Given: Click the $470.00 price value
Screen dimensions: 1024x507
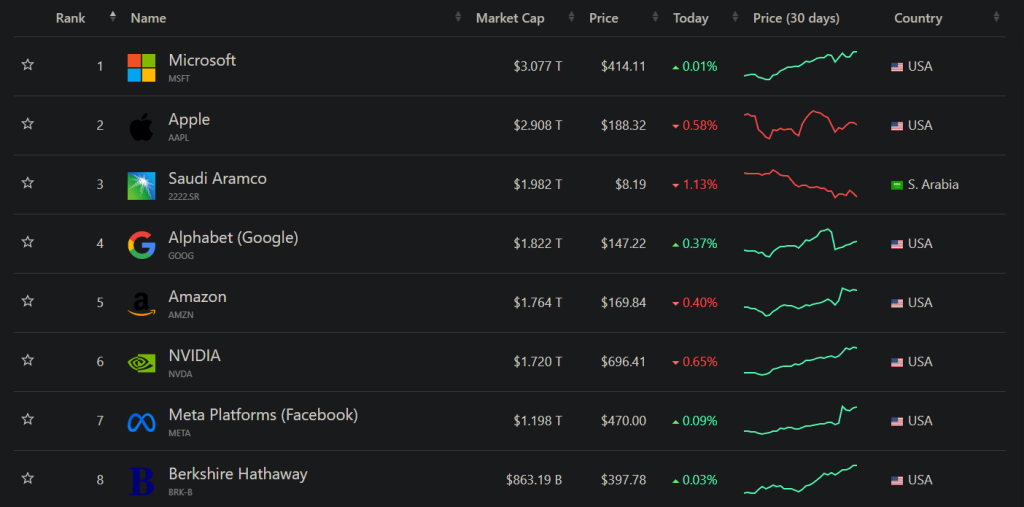Looking at the screenshot, I should click(624, 421).
